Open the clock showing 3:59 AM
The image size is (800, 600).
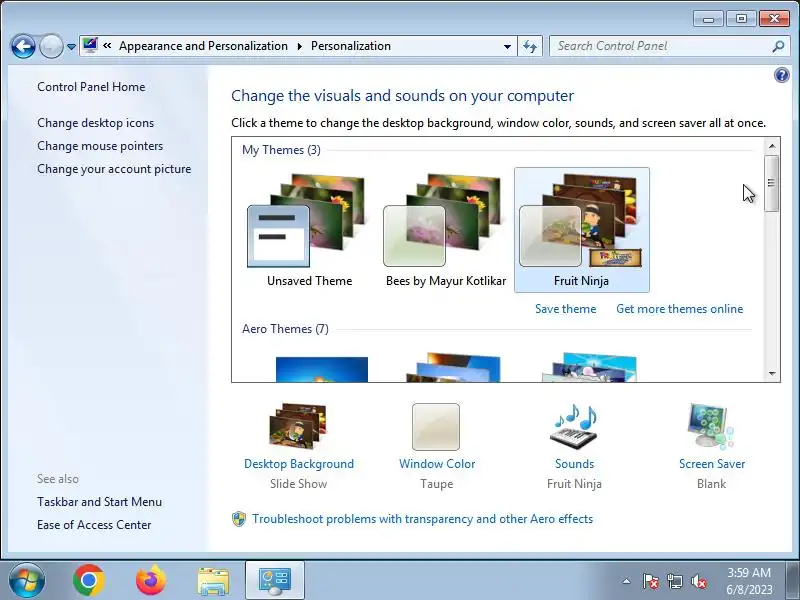tap(749, 581)
